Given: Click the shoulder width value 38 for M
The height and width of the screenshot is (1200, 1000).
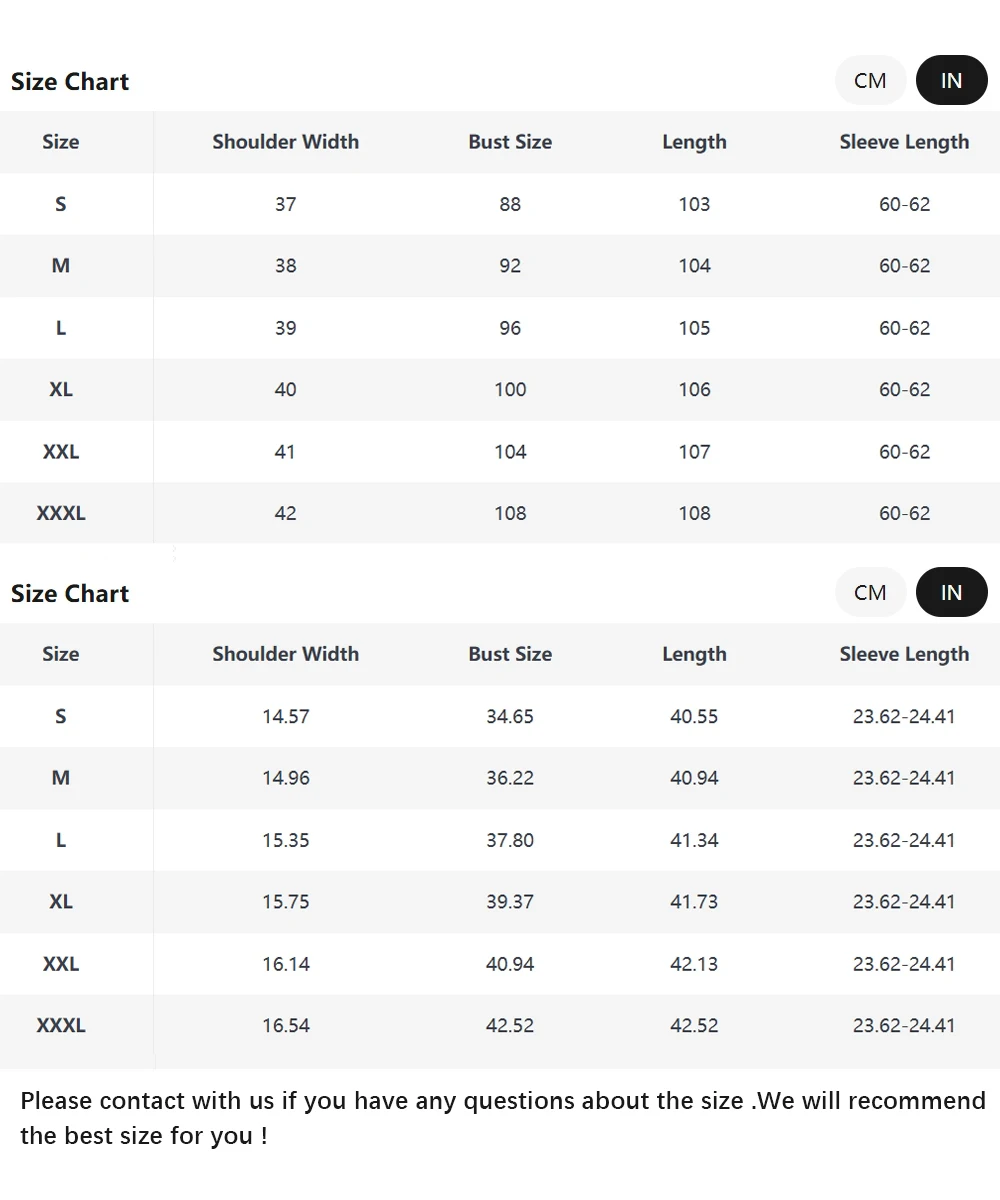Looking at the screenshot, I should tap(285, 266).
